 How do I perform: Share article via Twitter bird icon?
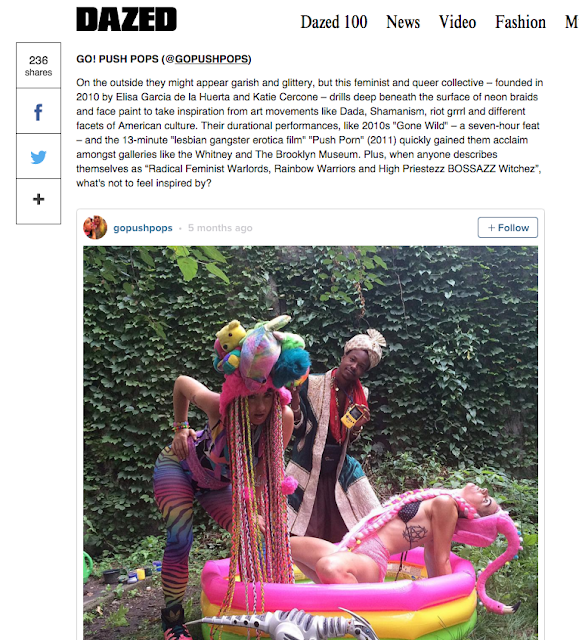(38, 157)
